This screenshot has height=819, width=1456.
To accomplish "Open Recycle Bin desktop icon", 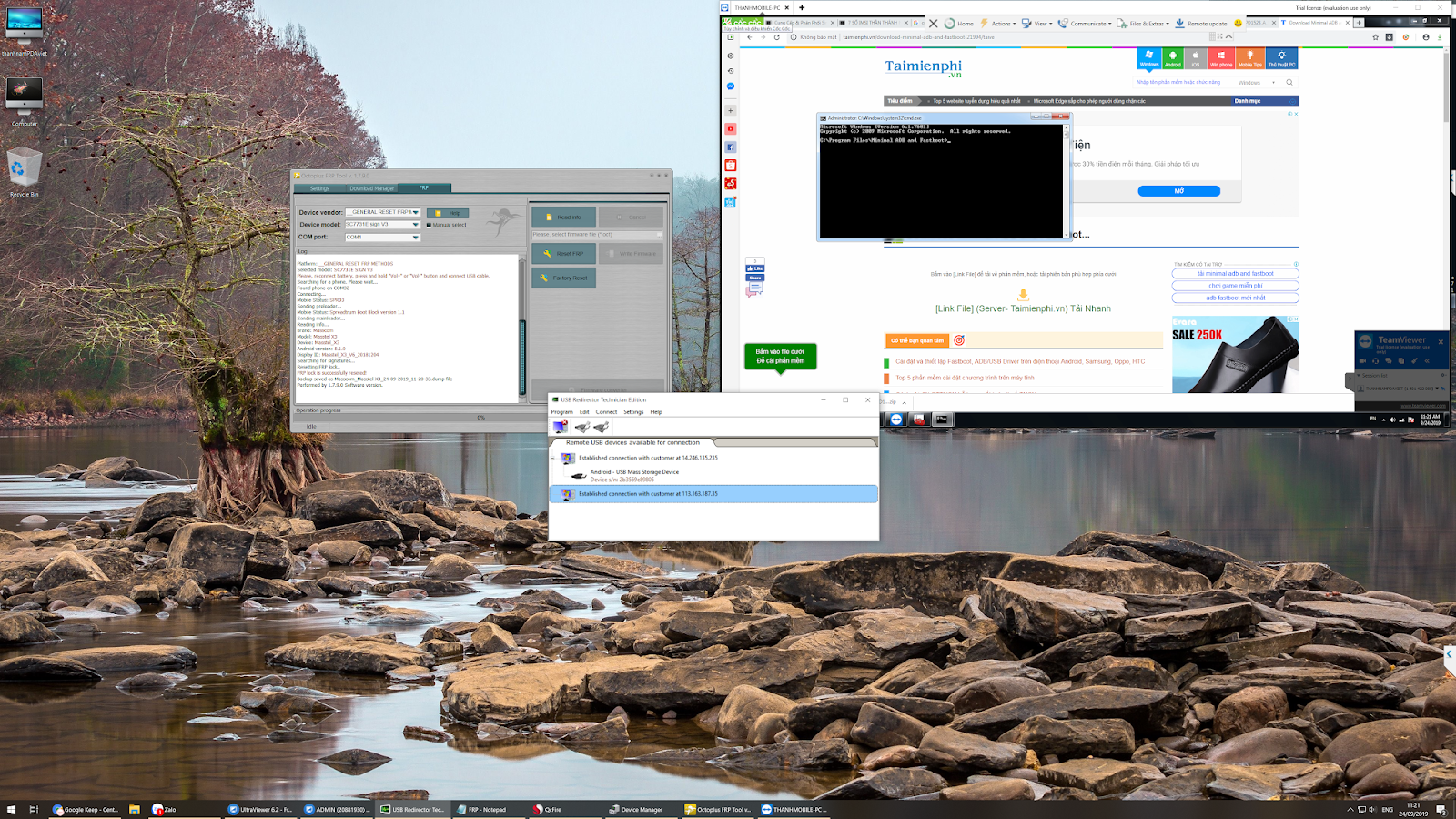I will click(25, 174).
